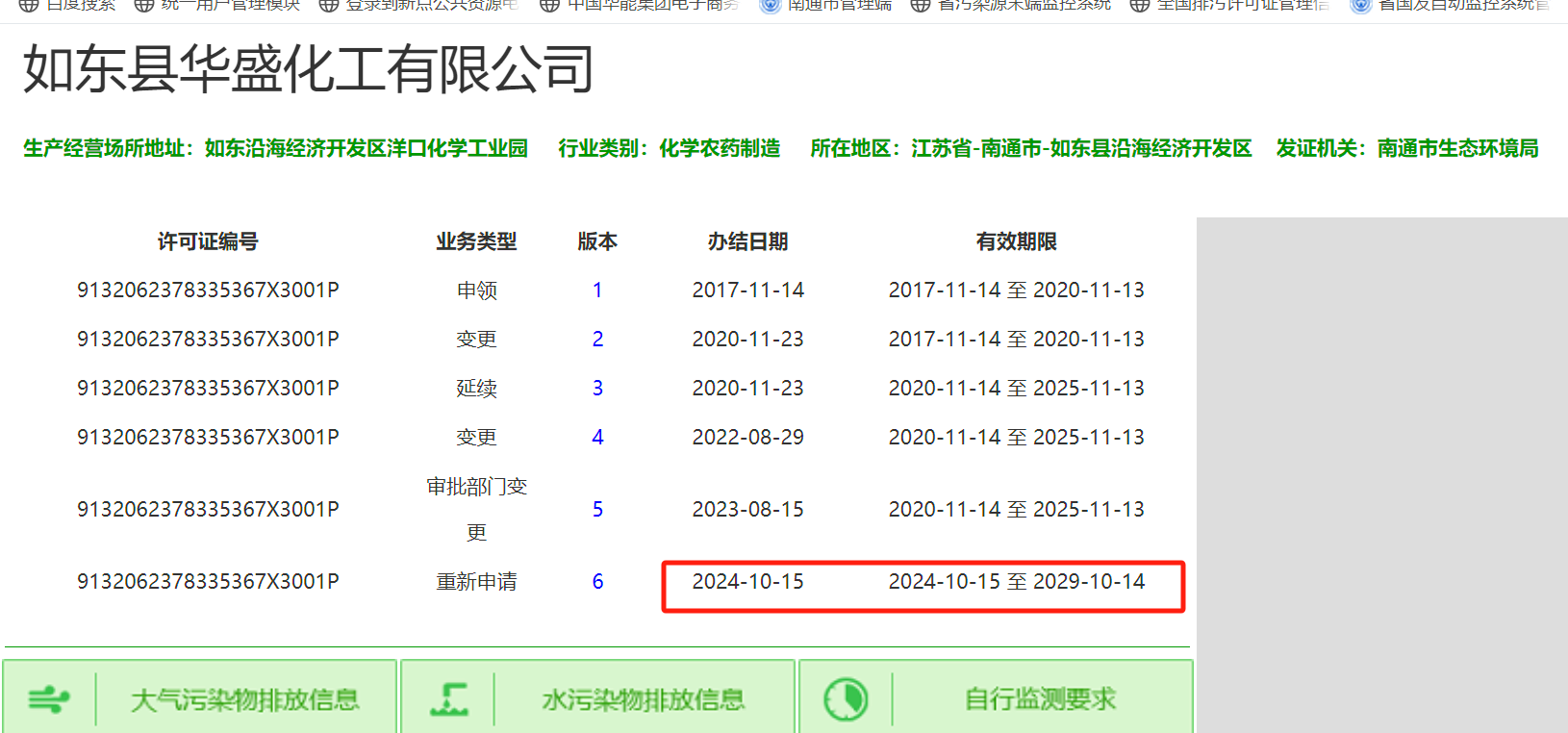The image size is (1568, 733).
Task: Select permit number in the 重新申请 row
Action: pos(208,582)
